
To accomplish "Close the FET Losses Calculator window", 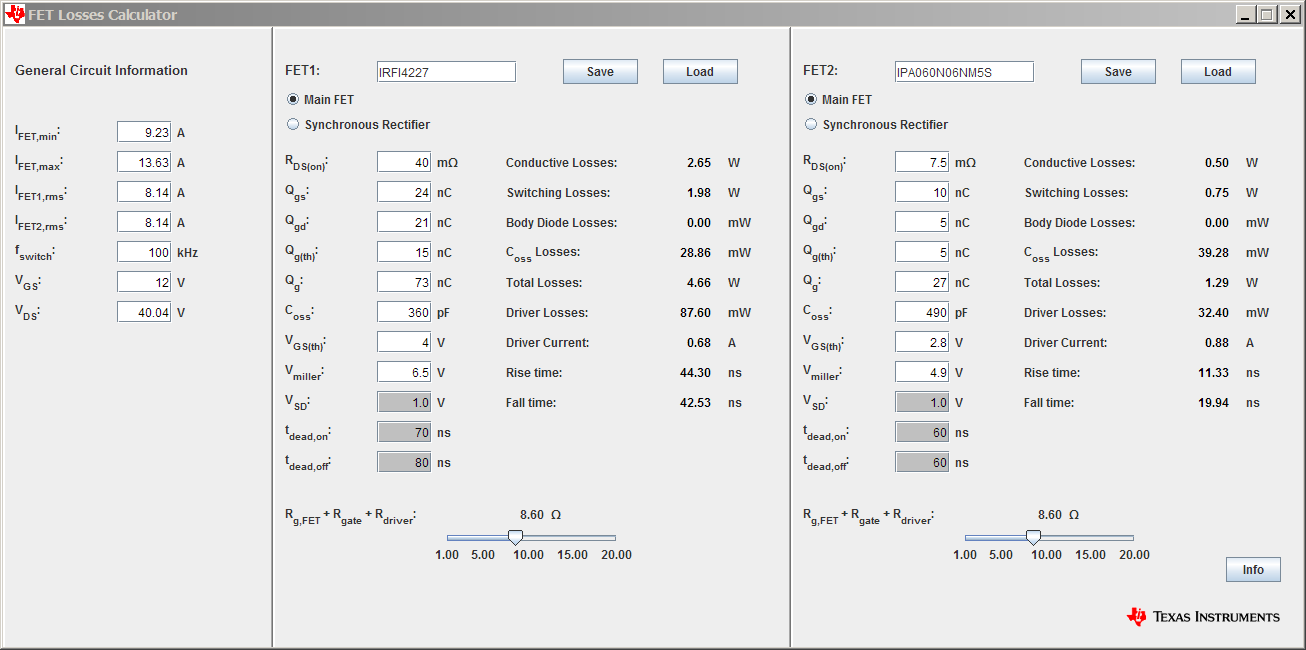I will [1289, 14].
